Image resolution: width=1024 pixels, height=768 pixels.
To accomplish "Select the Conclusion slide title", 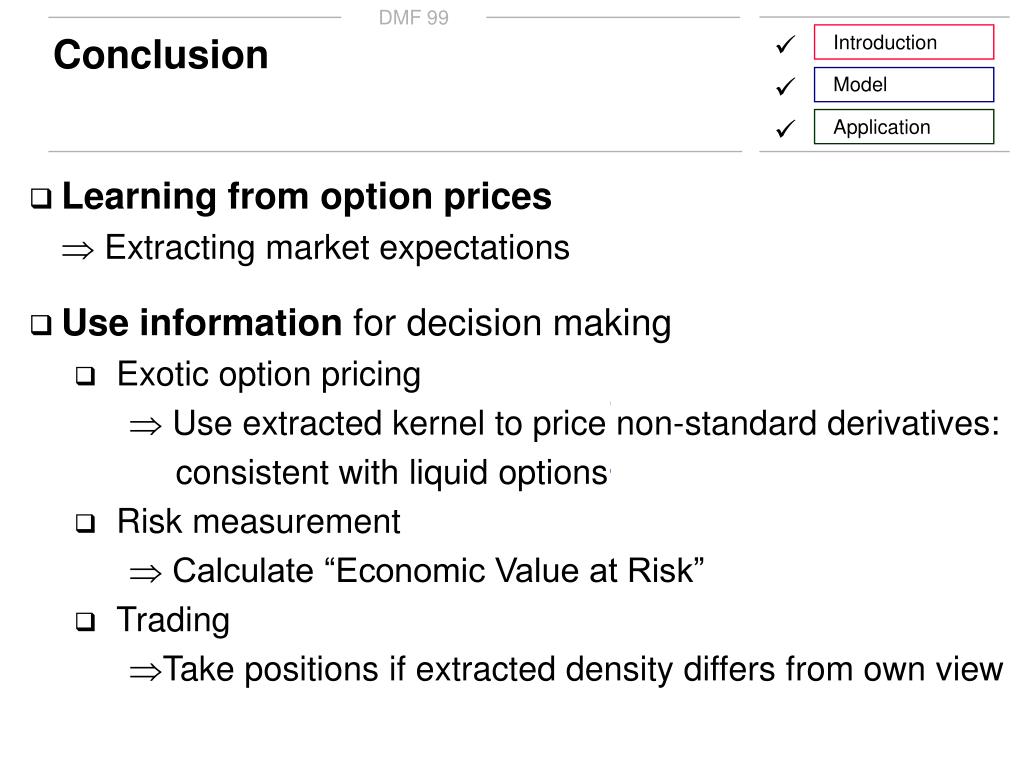I will pos(161,54).
